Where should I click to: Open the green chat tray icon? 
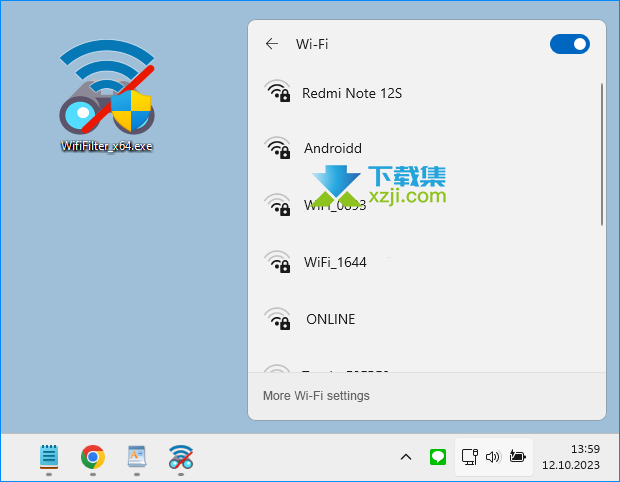(x=438, y=457)
